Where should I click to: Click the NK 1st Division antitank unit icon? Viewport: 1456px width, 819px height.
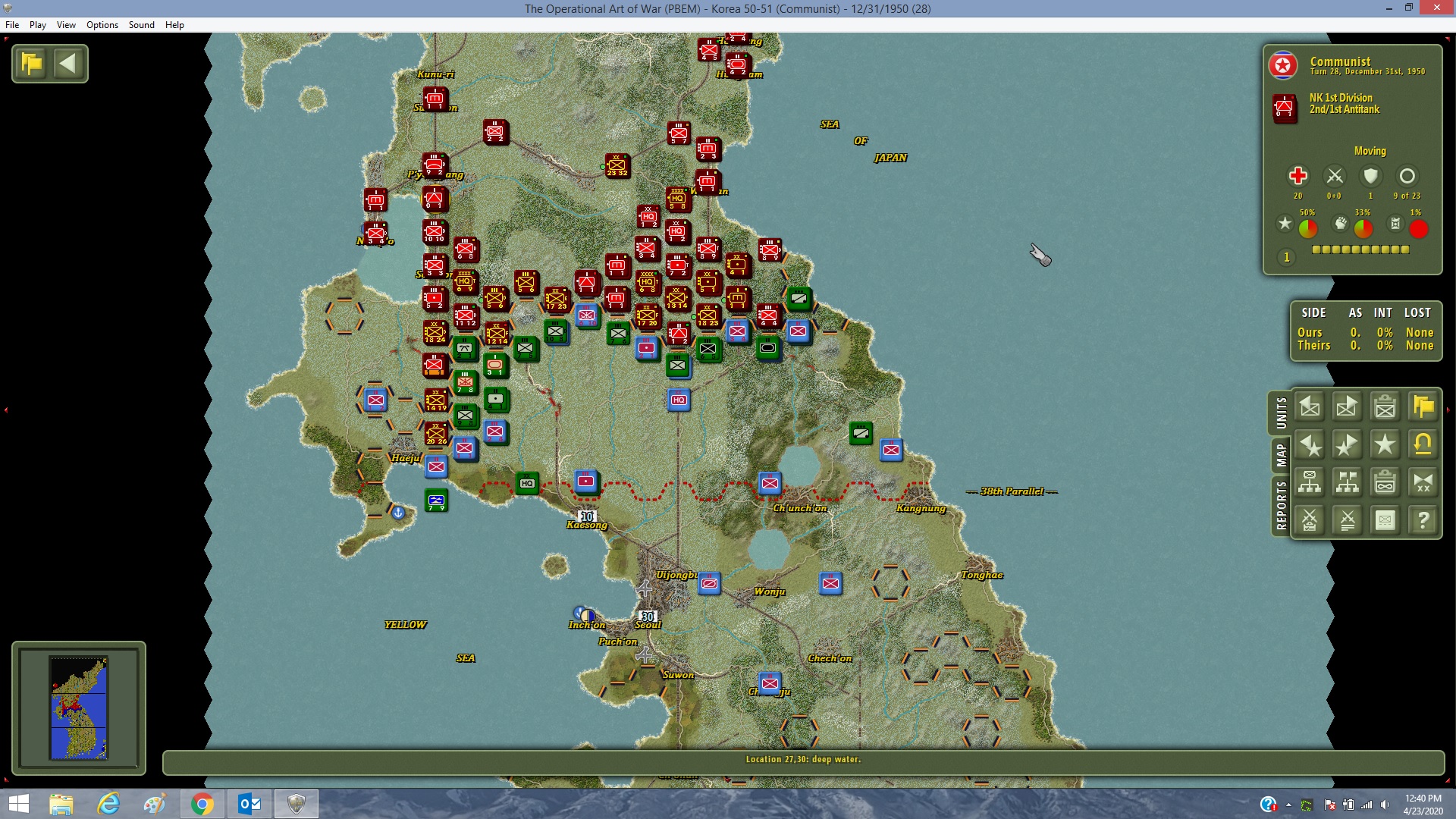pos(1285,108)
